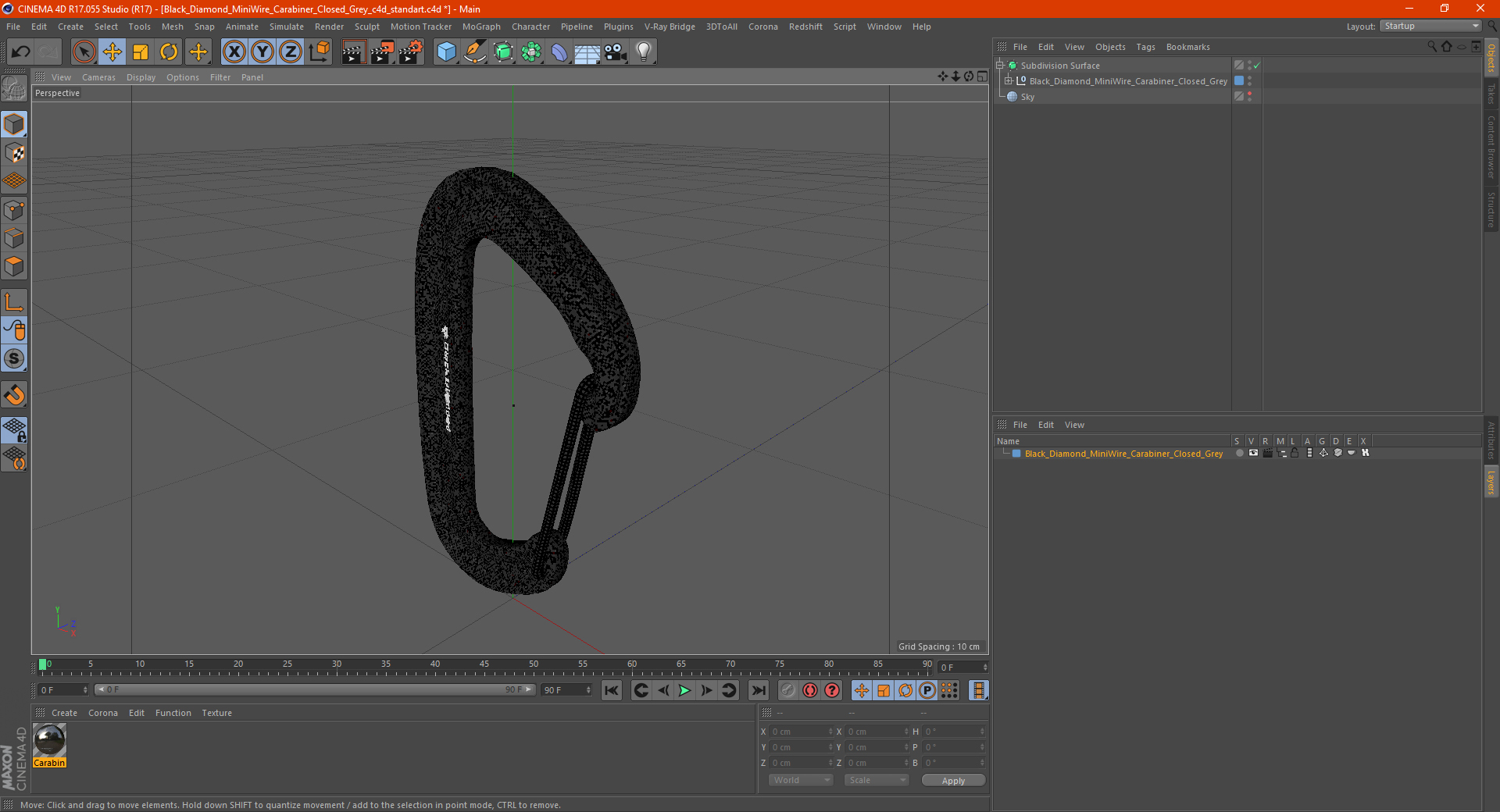This screenshot has width=1500, height=812.
Task: Toggle Subdivision Surface enabled checkmark
Action: (x=1257, y=66)
